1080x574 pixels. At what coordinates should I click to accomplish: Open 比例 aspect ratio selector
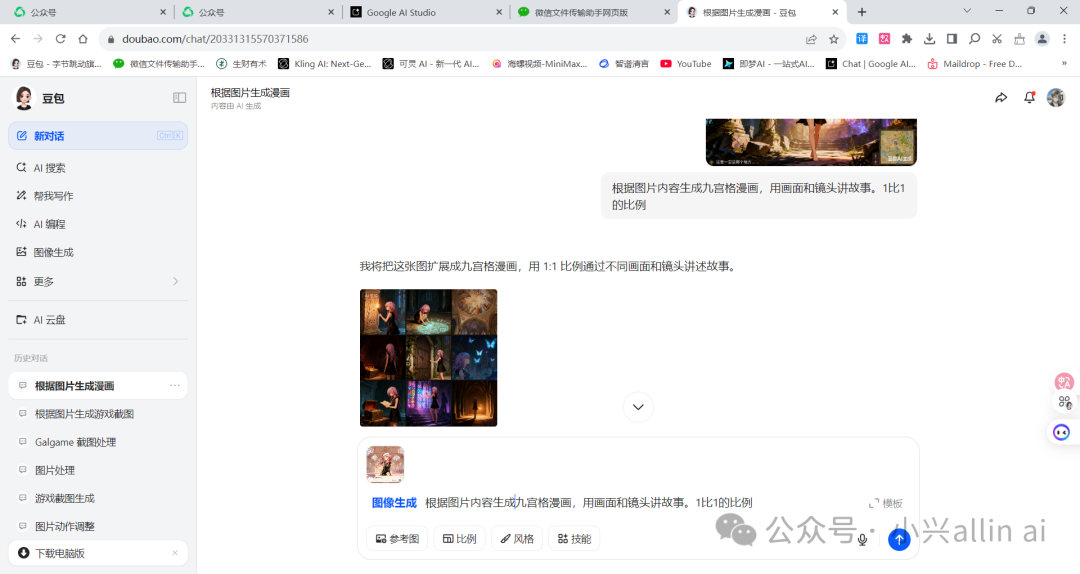click(x=459, y=539)
